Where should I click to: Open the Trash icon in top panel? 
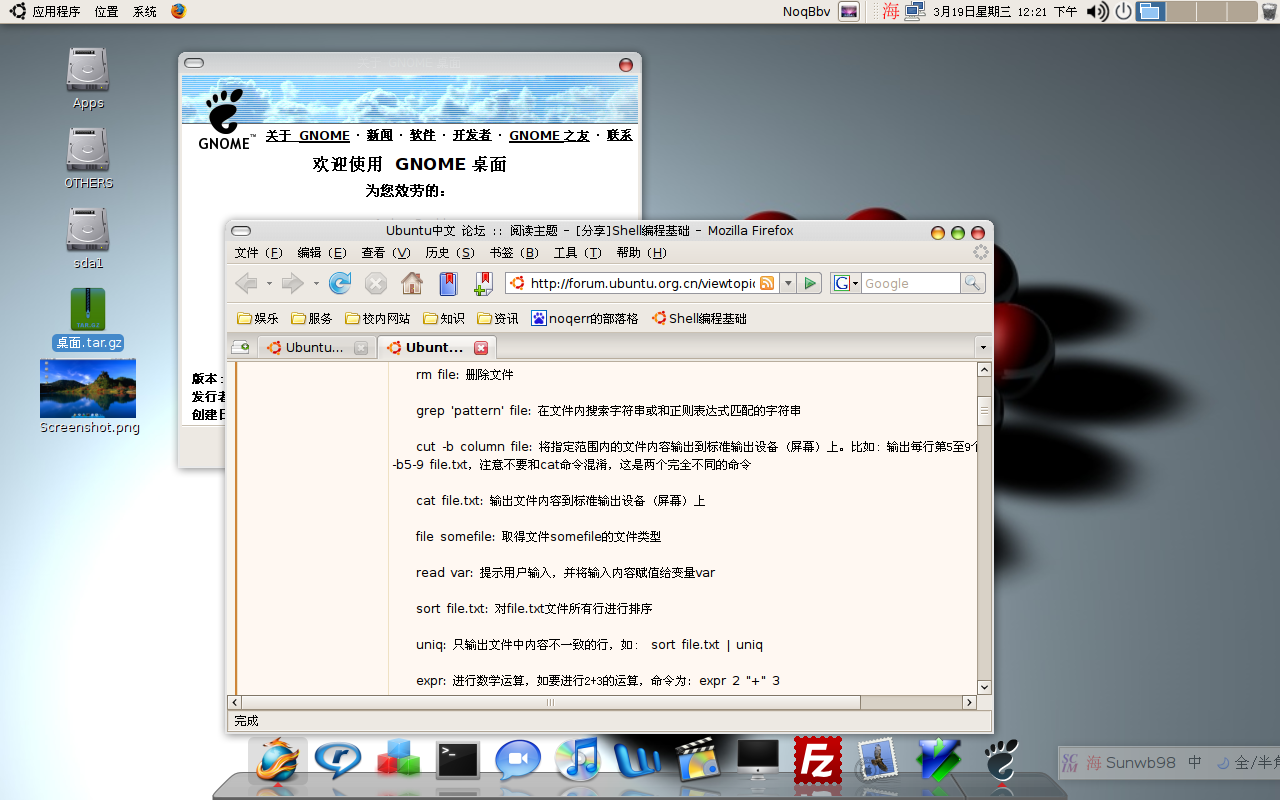point(1269,12)
